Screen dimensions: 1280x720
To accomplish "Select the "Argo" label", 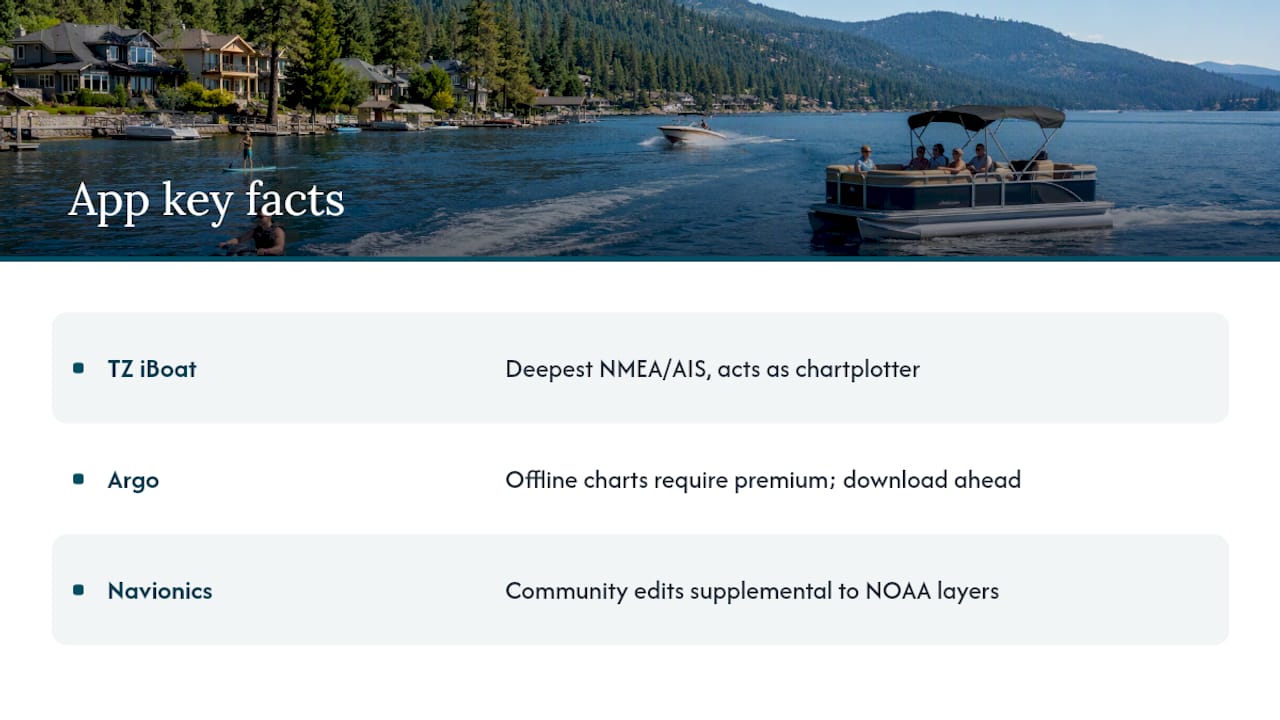I will (x=133, y=481).
